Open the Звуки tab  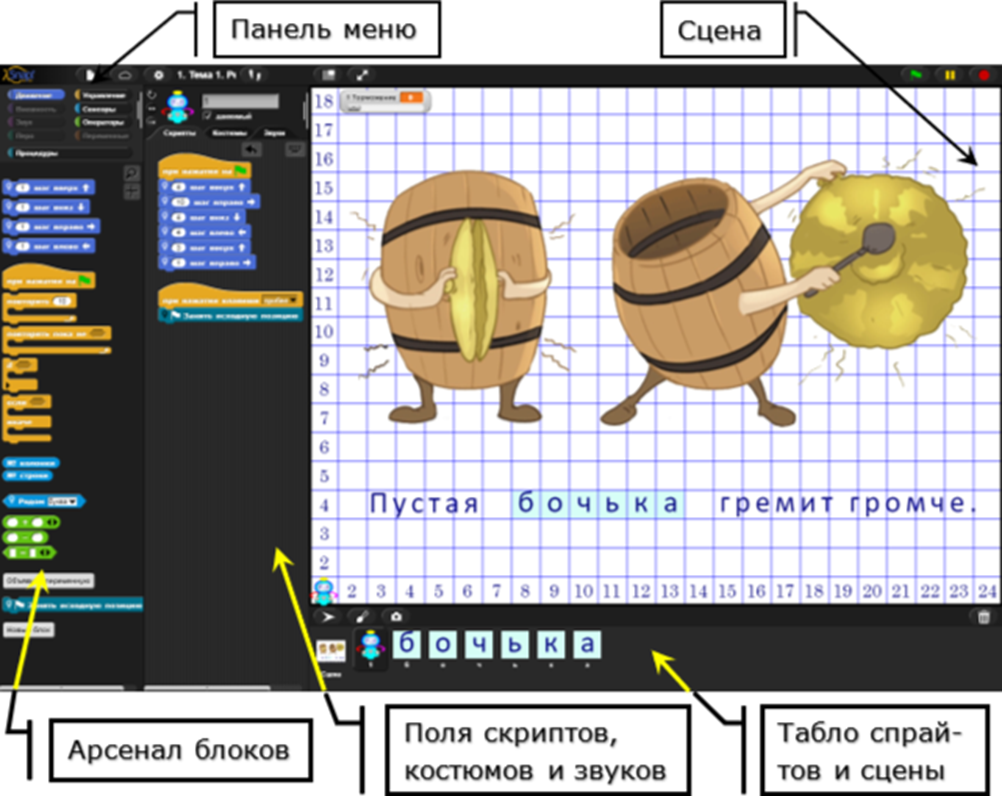pyautogui.click(x=275, y=133)
